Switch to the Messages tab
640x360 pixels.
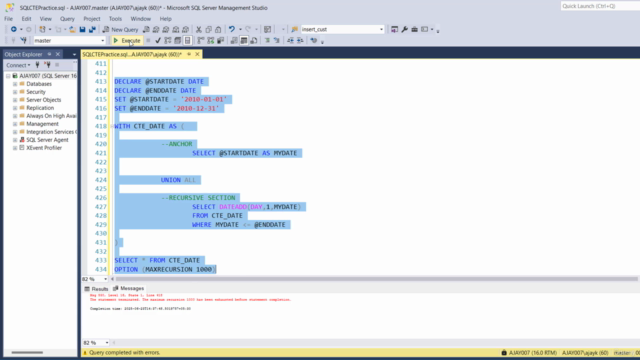click(129, 288)
